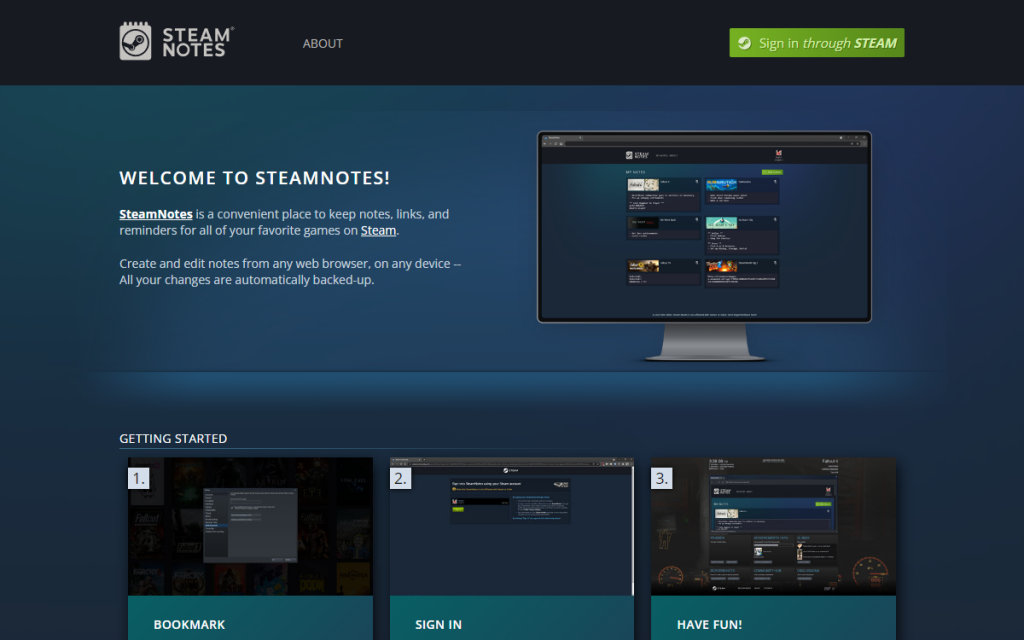Screen dimensions: 1024x640
Task: Click the Steam Notes notebook logo
Action: tap(135, 42)
